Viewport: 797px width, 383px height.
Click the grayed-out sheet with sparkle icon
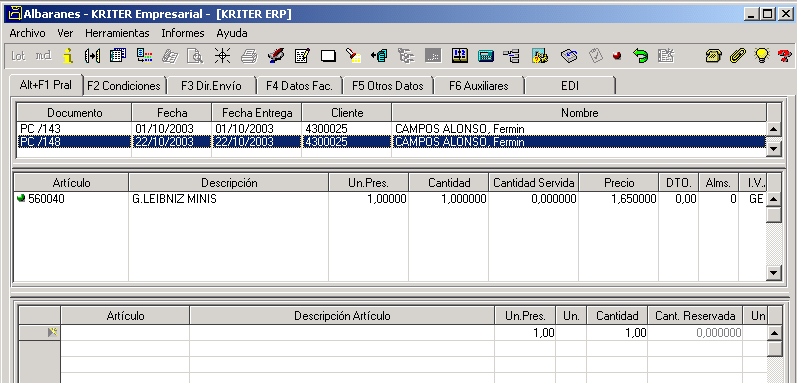tap(665, 55)
